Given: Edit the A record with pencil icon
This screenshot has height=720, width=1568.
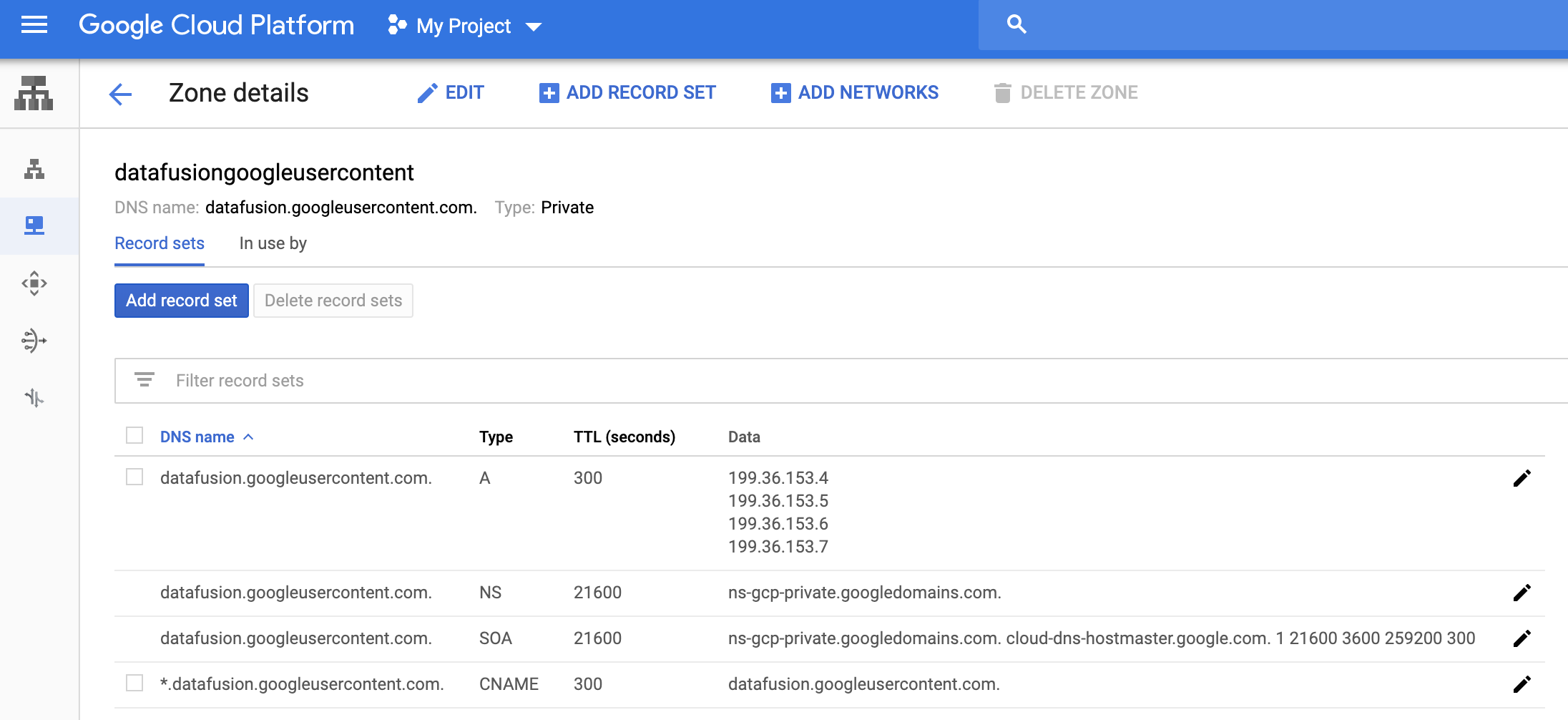Looking at the screenshot, I should (1522, 478).
